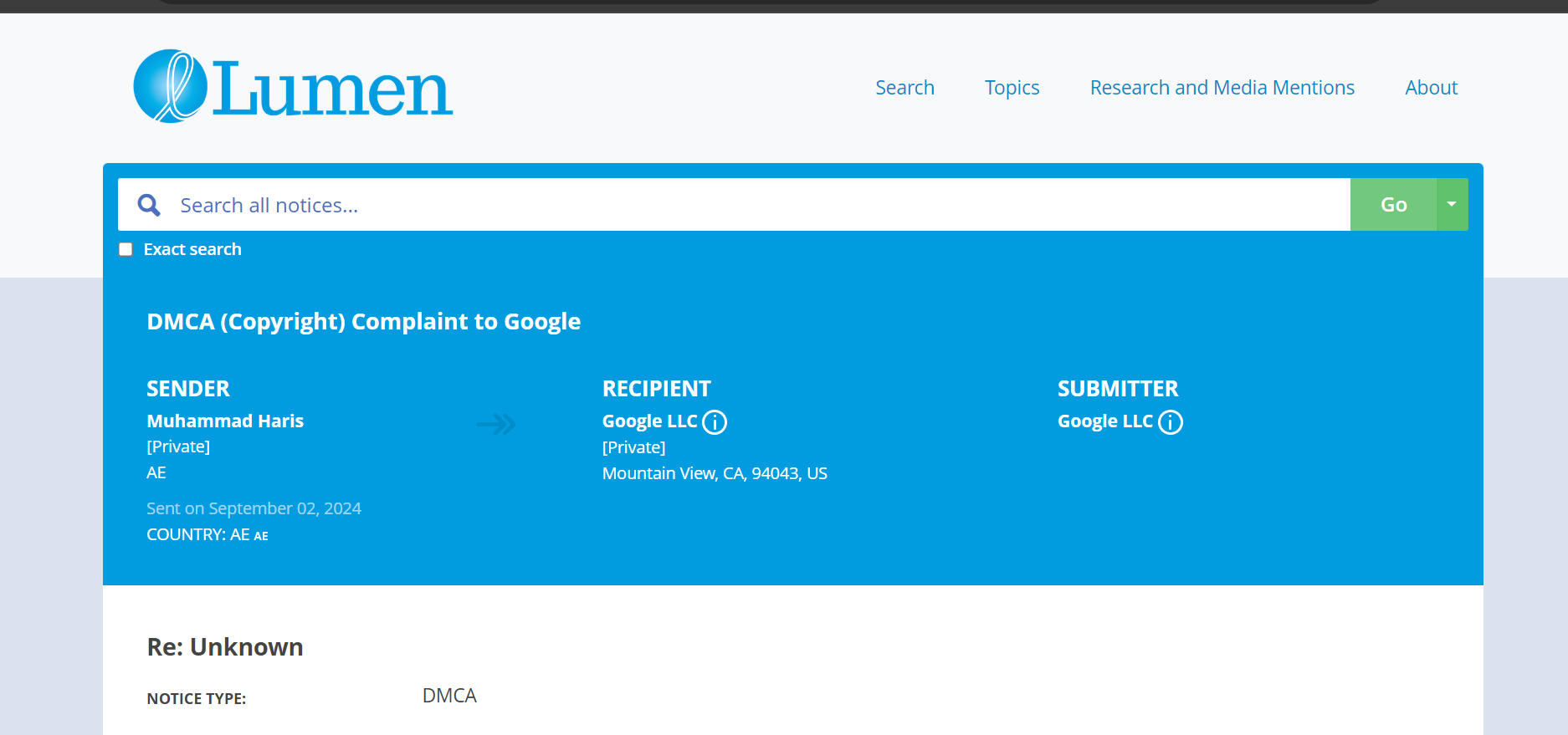The height and width of the screenshot is (735, 1568).
Task: Click the magnifying glass search icon
Action: click(x=149, y=205)
